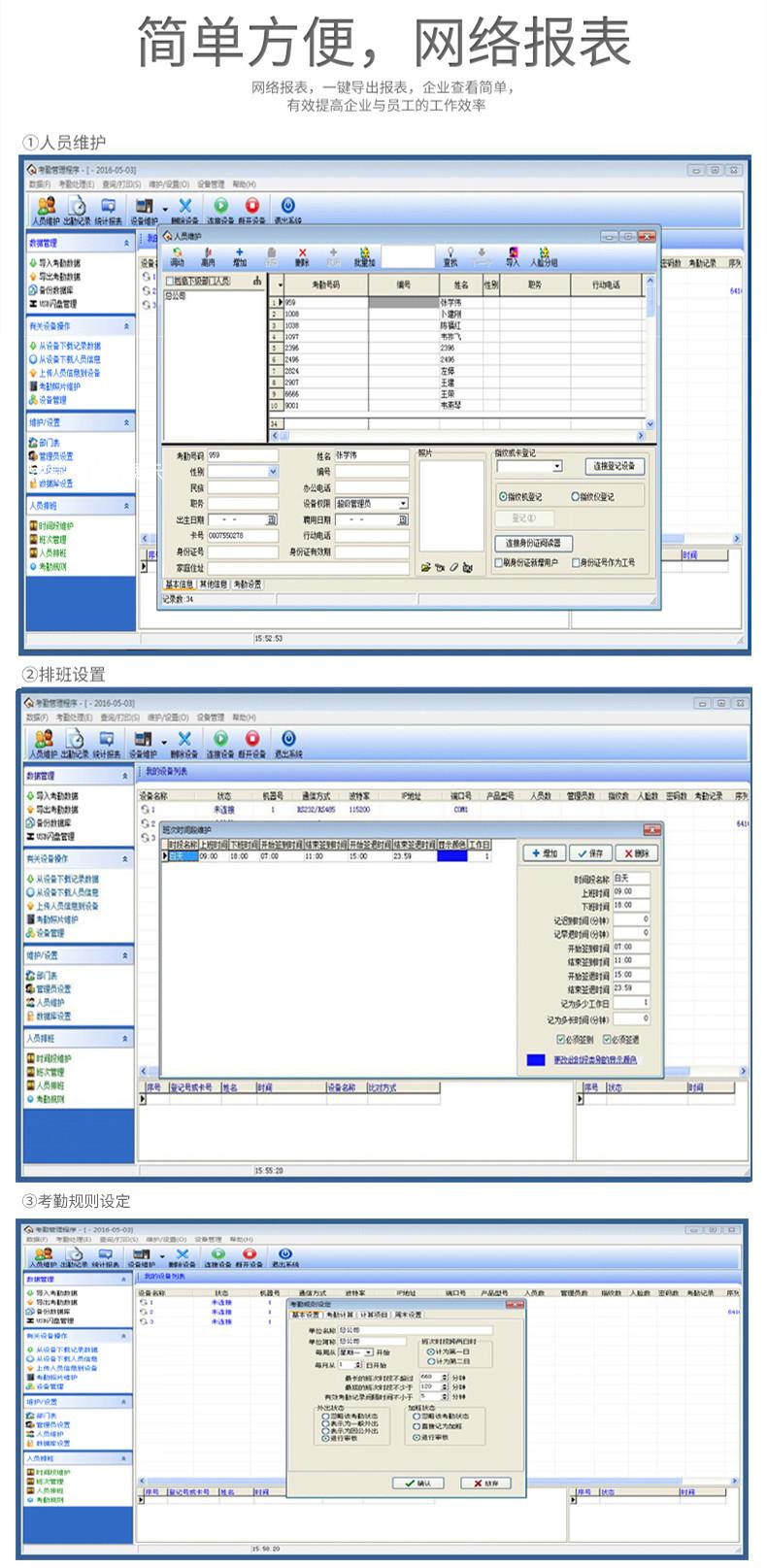Open 考勤计算 tab in rules dialog
The width and height of the screenshot is (767, 1568).
(340, 1315)
